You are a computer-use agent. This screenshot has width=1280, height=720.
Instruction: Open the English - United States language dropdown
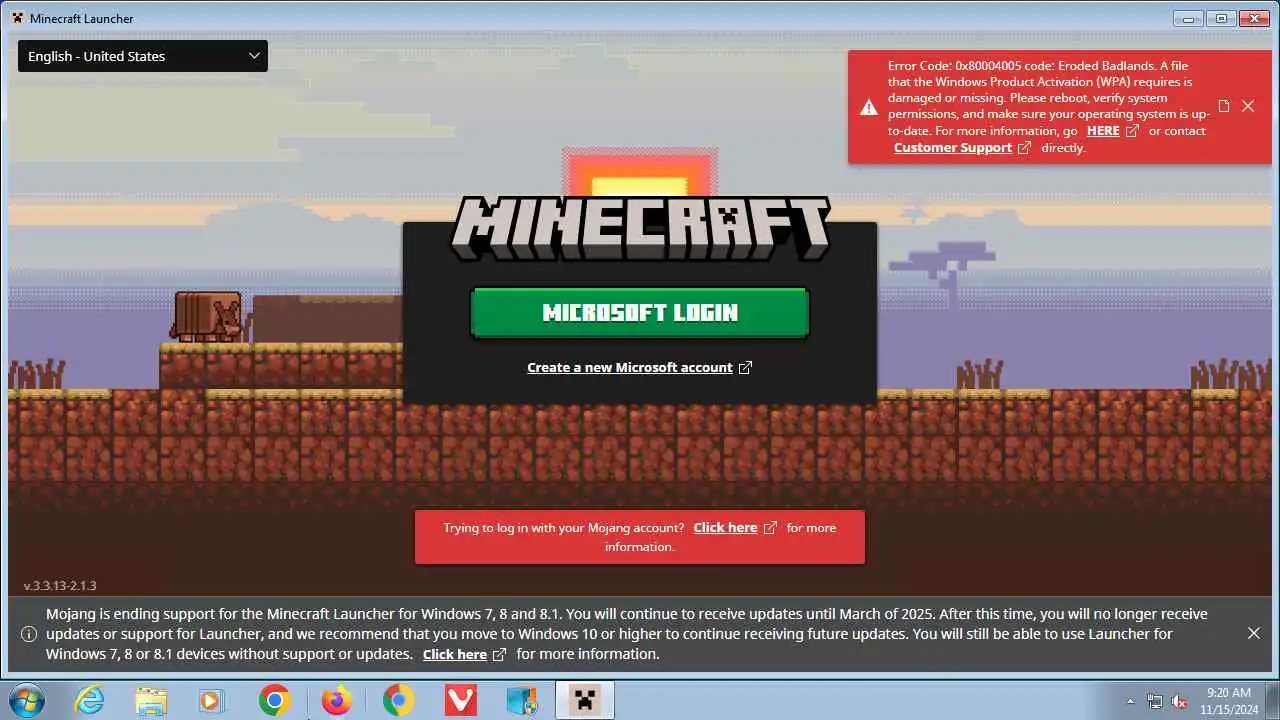coord(143,56)
